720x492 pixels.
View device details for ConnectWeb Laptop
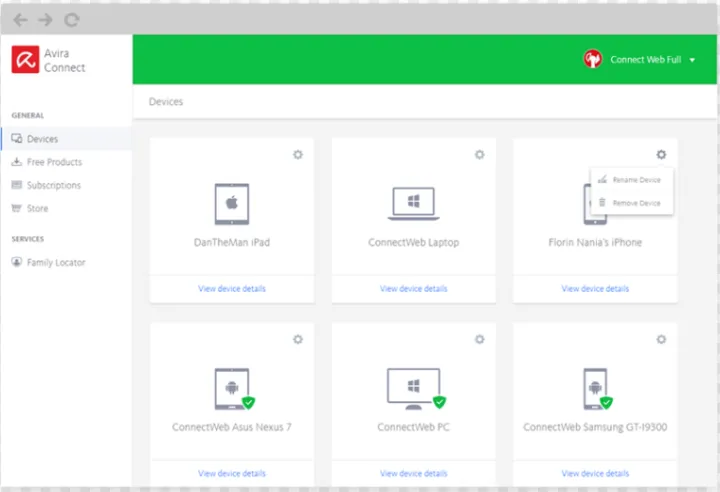click(414, 289)
